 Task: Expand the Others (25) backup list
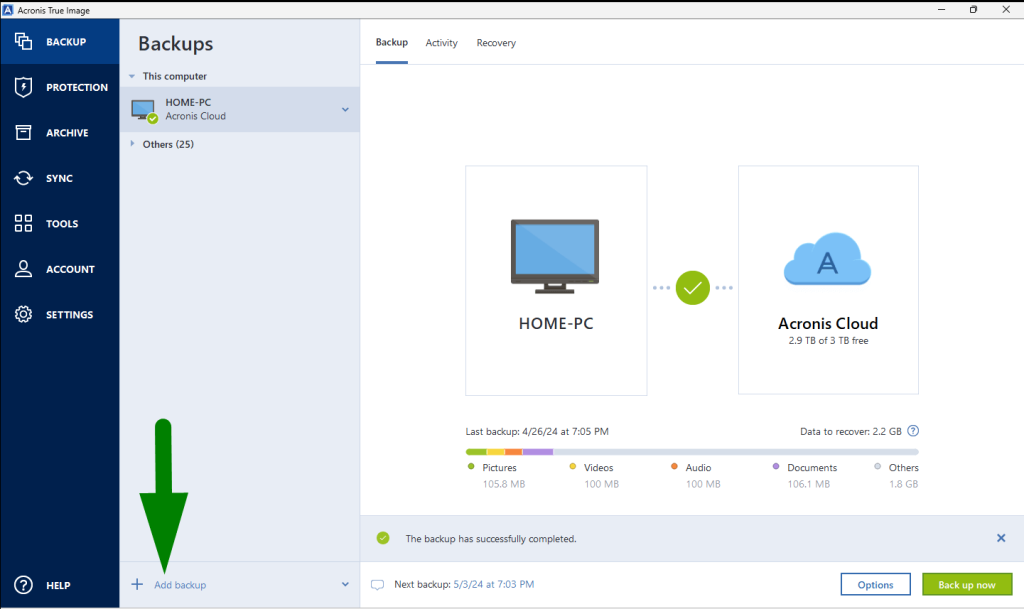tap(131, 143)
